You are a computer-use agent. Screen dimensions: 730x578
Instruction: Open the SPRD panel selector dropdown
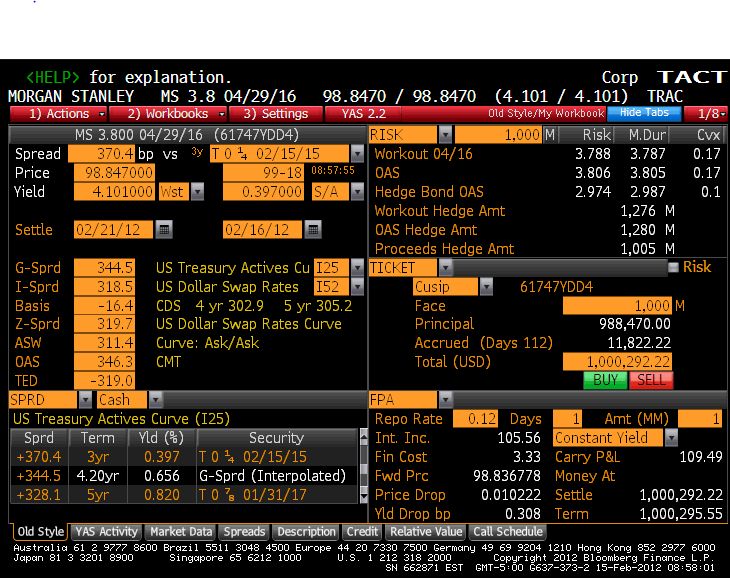click(85, 399)
